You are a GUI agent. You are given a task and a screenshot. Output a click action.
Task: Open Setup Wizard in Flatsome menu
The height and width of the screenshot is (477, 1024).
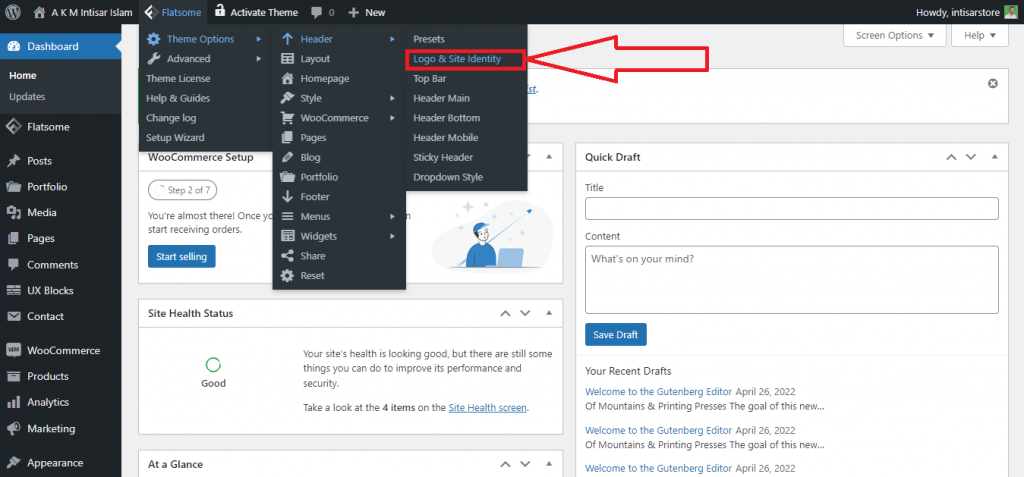click(x=175, y=138)
